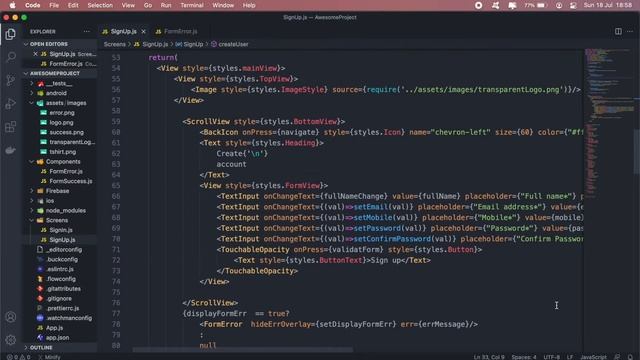Viewport: 640px width, 360px height.
Task: Open app.json file
Action: pos(57,338)
